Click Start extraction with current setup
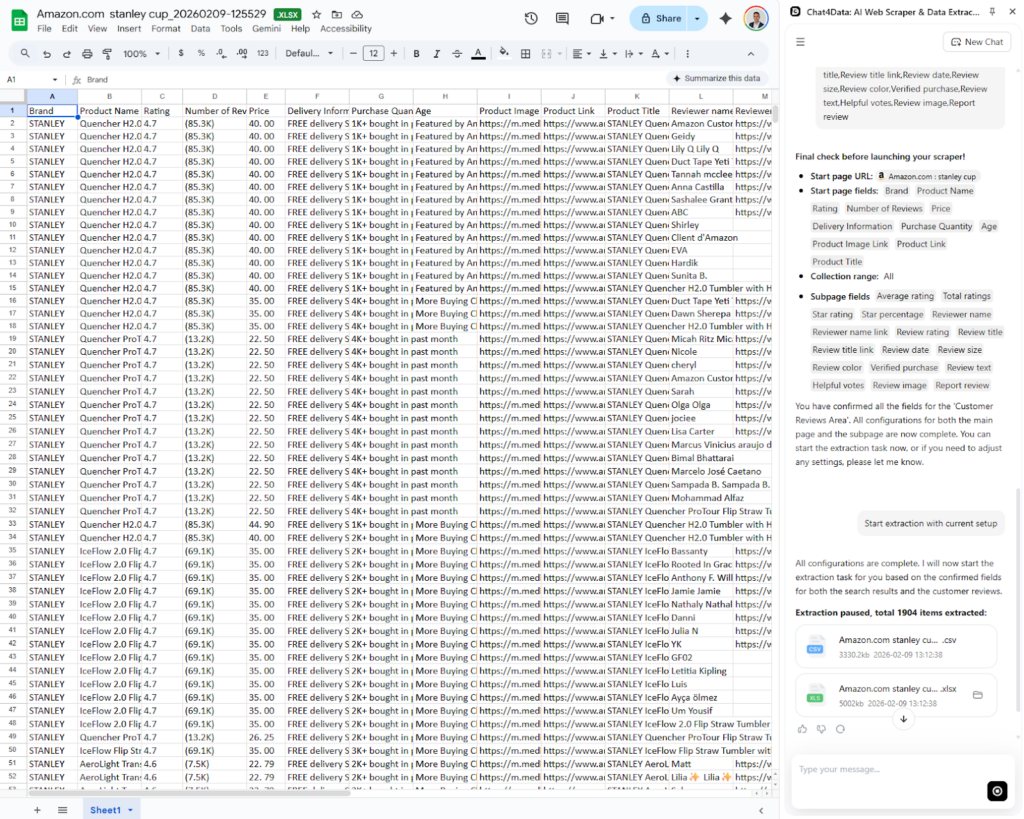This screenshot has width=1024, height=819. (x=930, y=523)
